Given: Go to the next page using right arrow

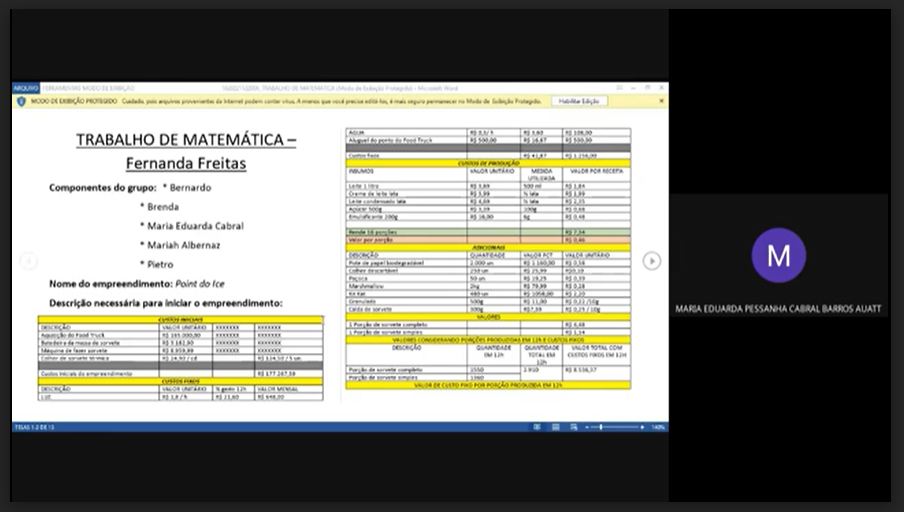Looking at the screenshot, I should pyautogui.click(x=651, y=261).
